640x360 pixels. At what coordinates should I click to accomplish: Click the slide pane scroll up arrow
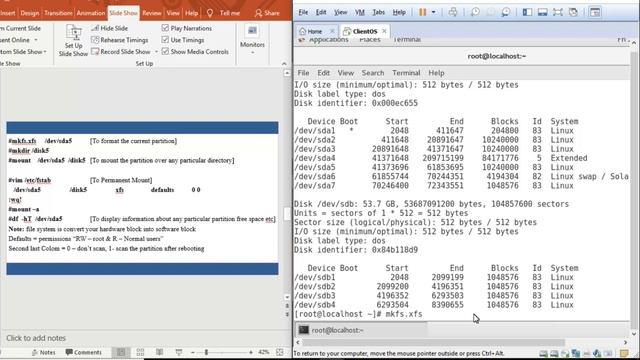tap(287, 73)
